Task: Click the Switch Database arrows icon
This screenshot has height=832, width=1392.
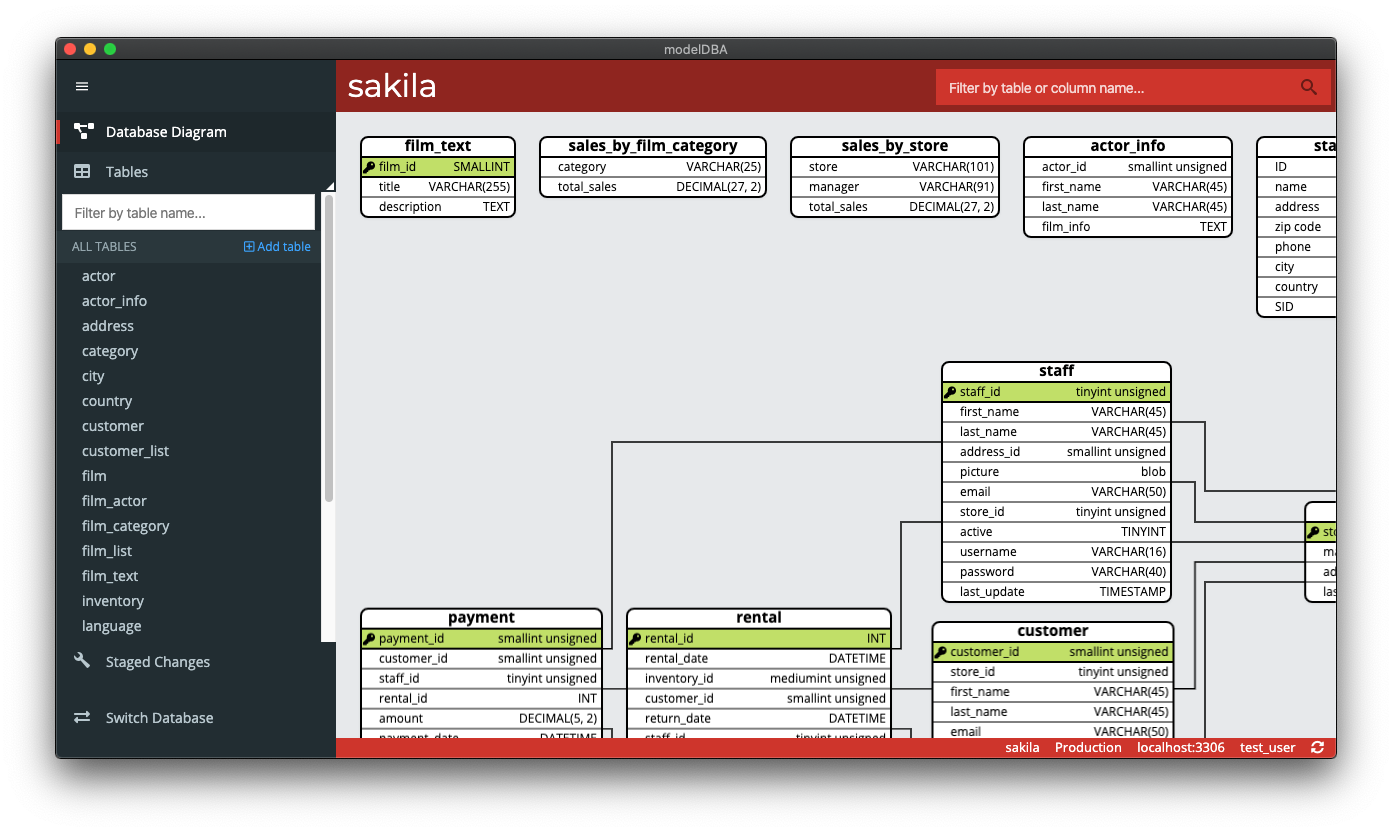Action: point(81,717)
